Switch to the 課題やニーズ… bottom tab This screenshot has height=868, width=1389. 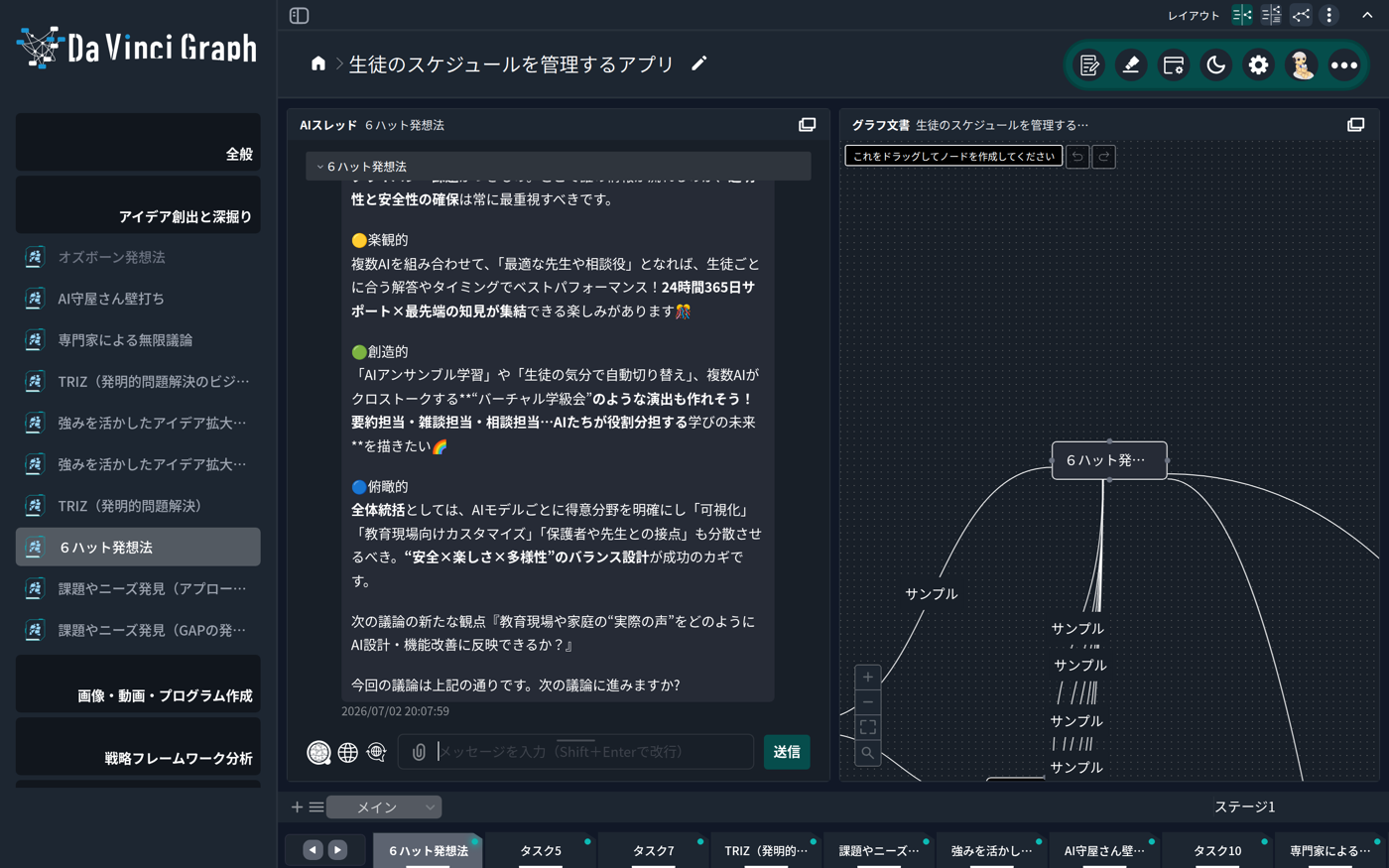(879, 851)
